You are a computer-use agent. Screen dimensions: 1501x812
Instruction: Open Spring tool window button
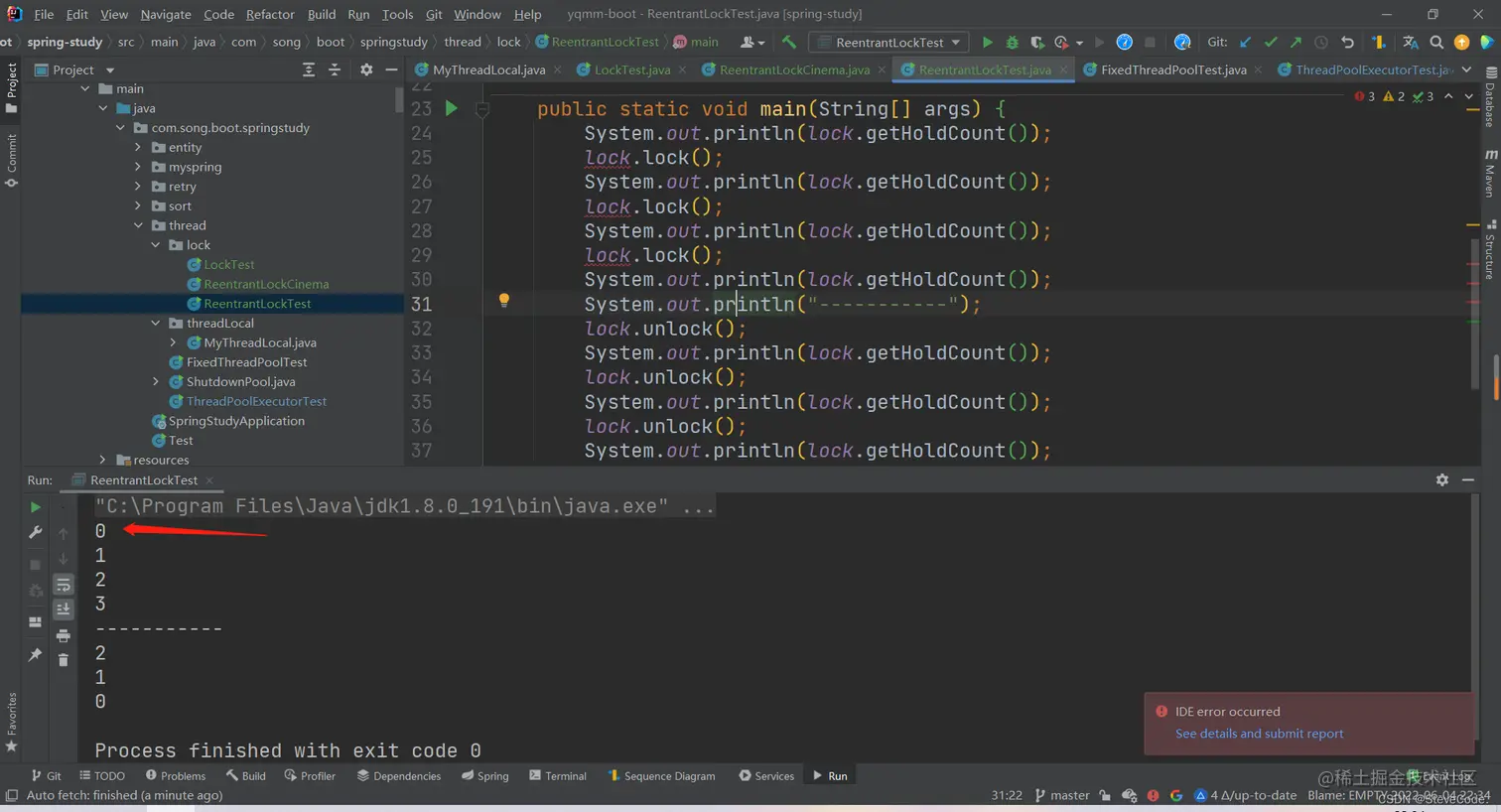tap(484, 776)
